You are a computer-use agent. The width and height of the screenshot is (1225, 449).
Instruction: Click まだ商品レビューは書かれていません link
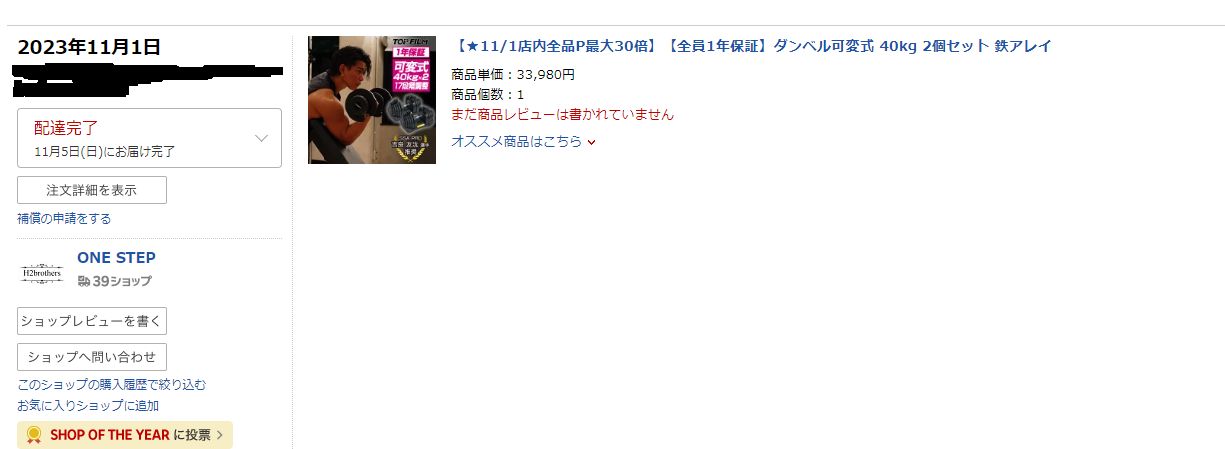point(562,114)
